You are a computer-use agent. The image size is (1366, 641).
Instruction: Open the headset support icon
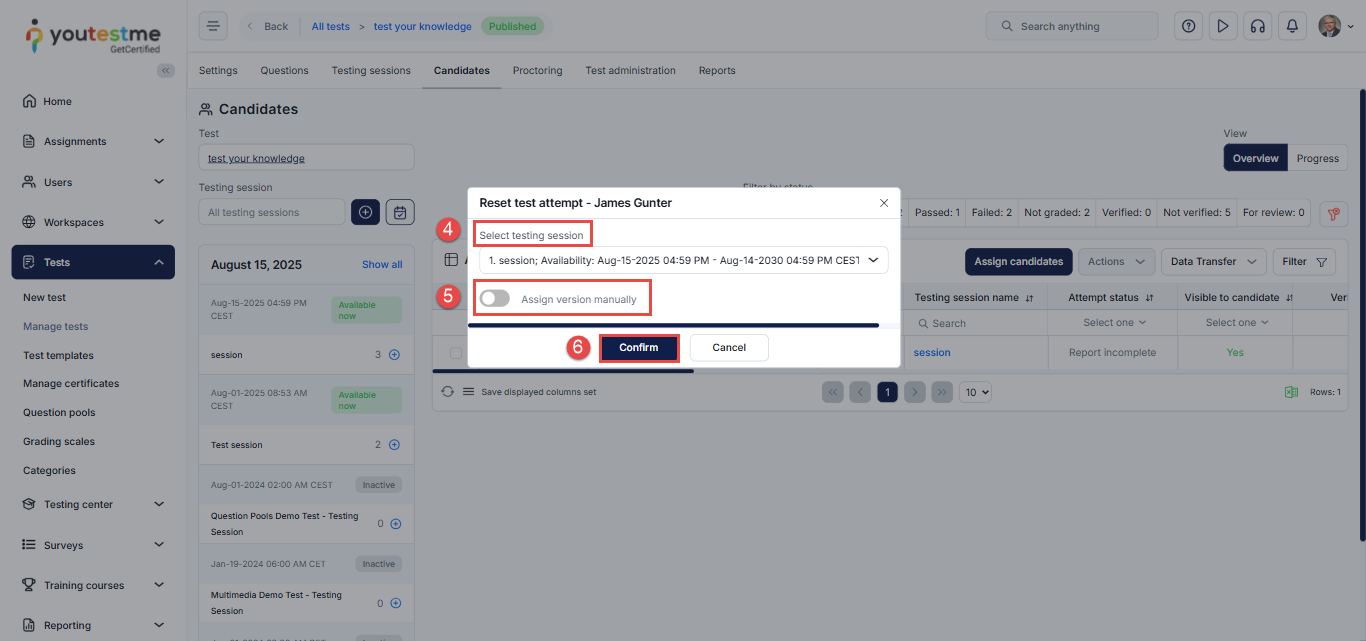point(1257,27)
